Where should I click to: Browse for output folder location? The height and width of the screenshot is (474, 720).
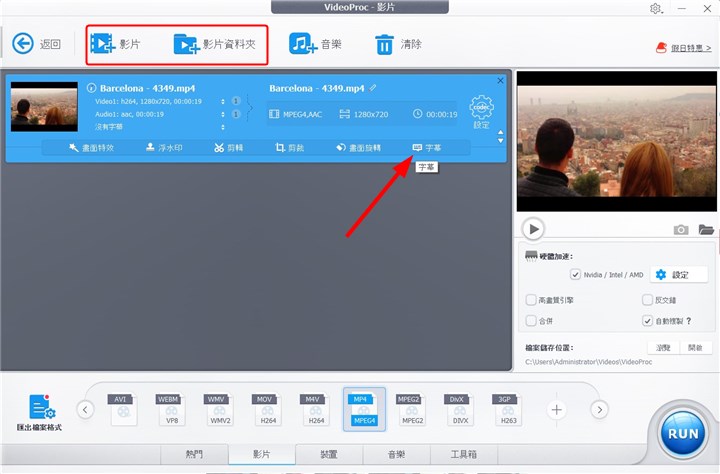click(663, 348)
